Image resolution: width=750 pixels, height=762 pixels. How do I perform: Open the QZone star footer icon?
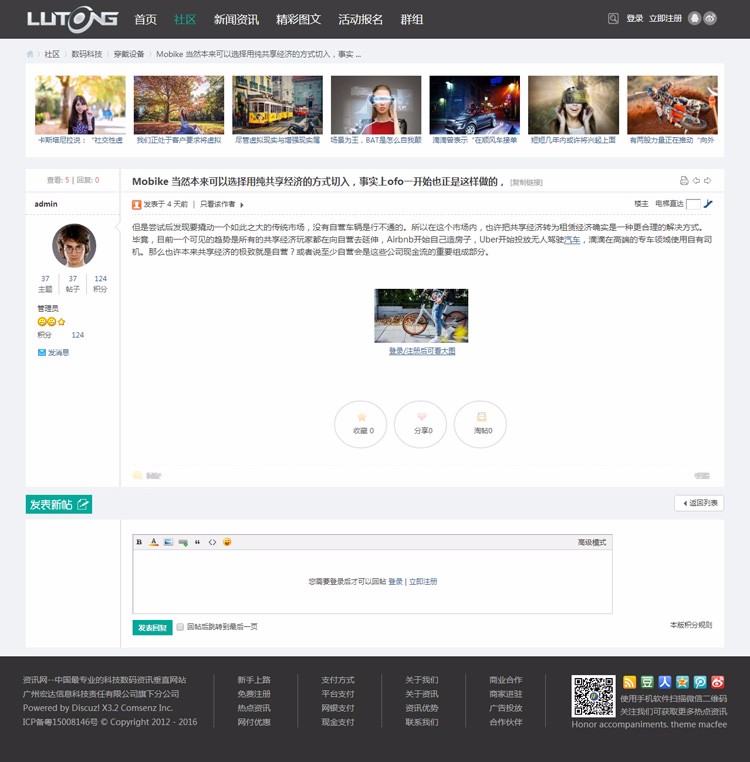tap(682, 682)
